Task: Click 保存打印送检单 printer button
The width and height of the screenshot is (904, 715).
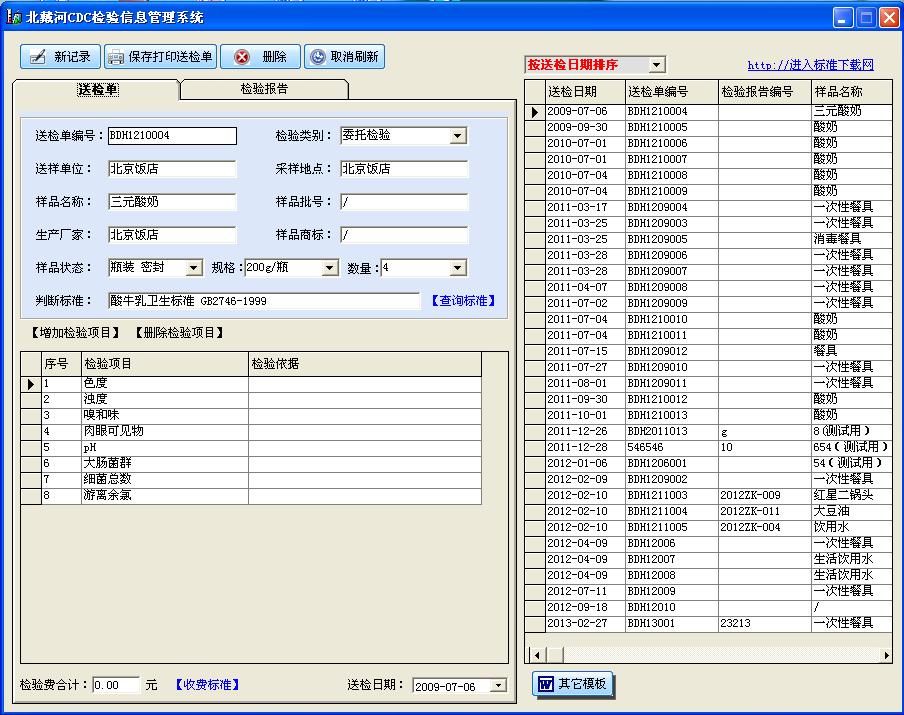Action: pyautogui.click(x=160, y=57)
